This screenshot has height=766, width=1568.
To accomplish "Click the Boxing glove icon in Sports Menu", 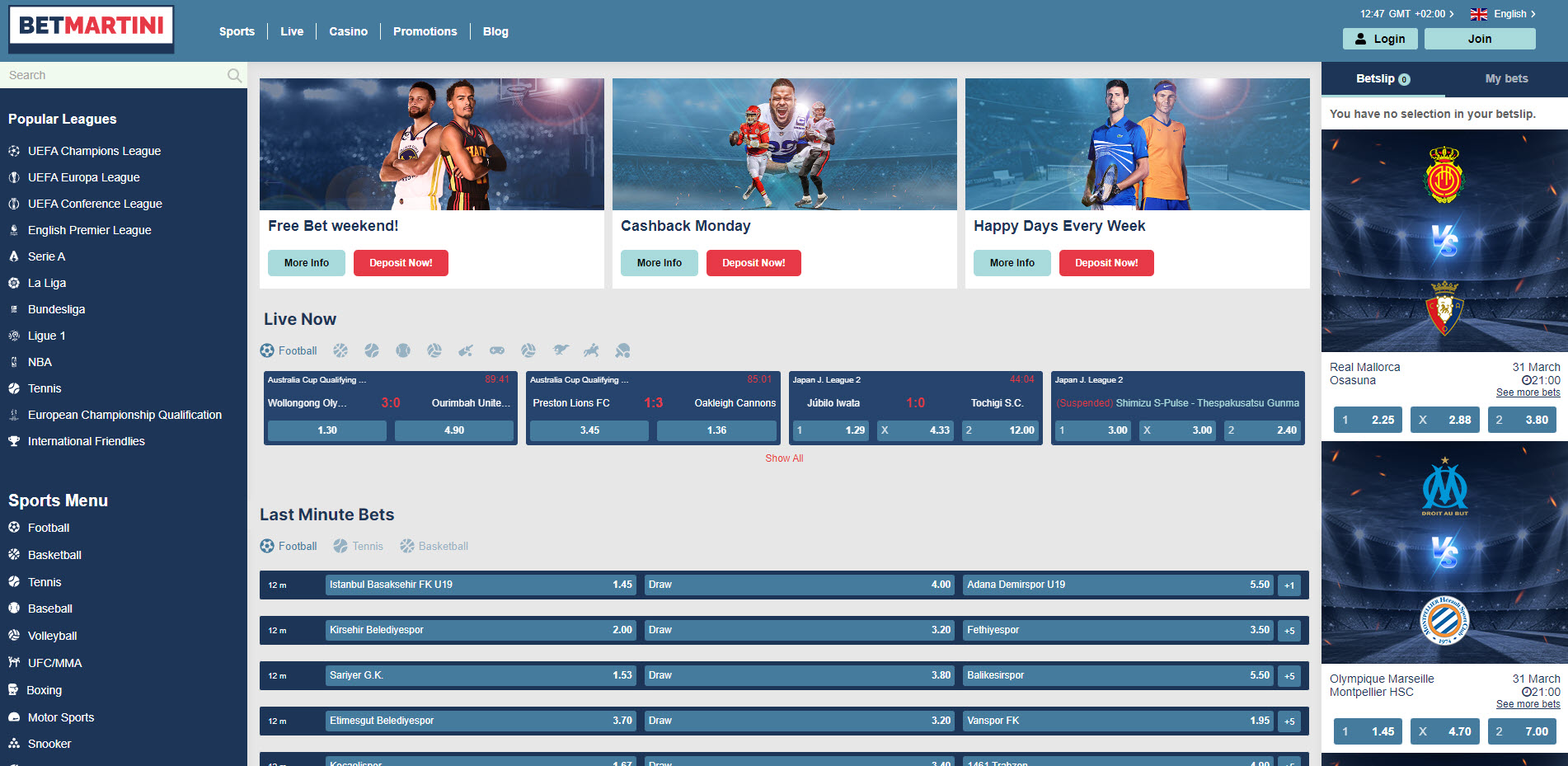I will (x=13, y=690).
